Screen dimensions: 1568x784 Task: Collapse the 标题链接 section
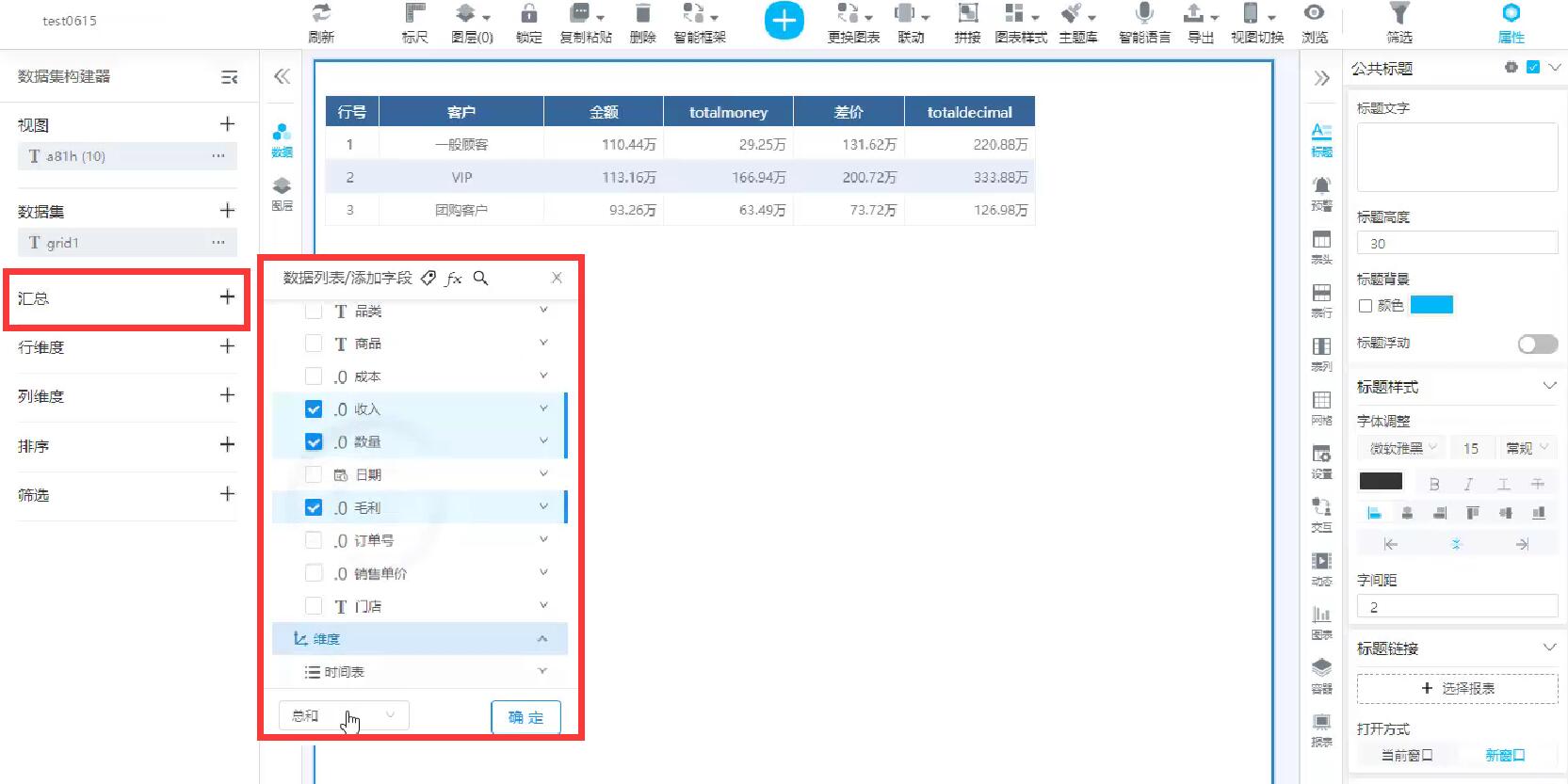1549,648
